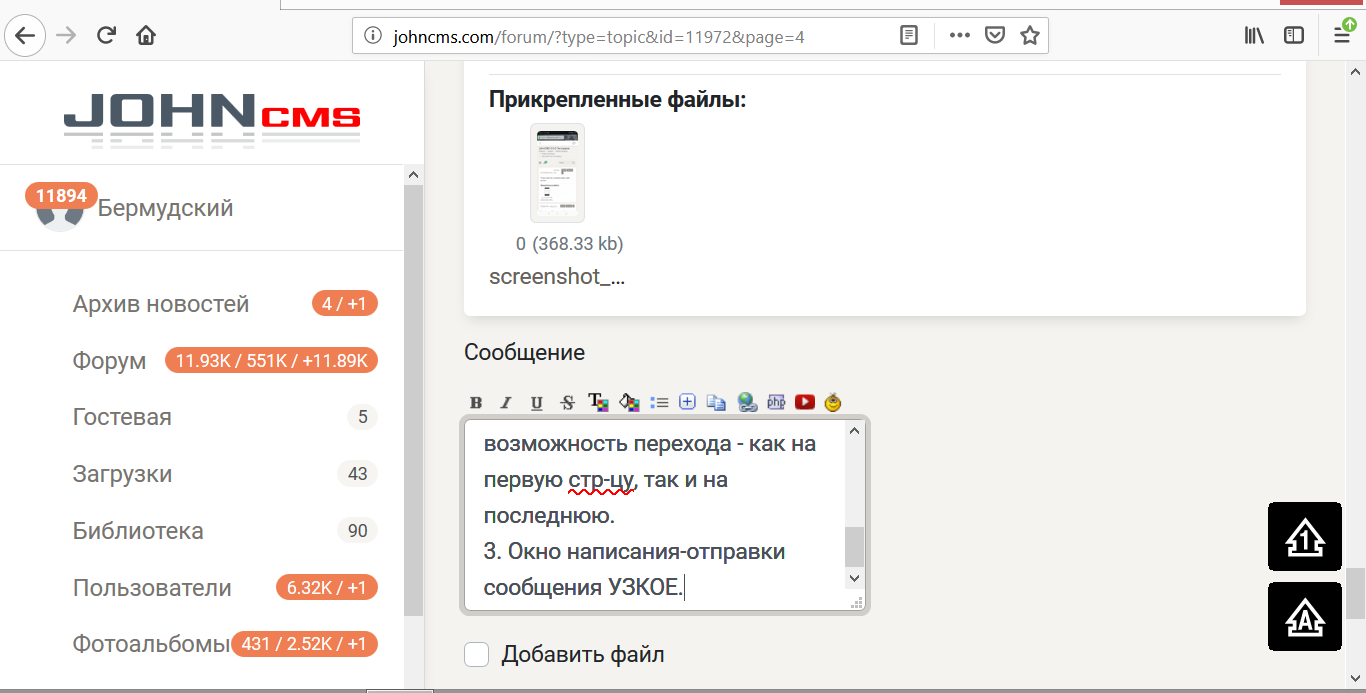This screenshot has width=1366, height=693.
Task: Go to the browser home page
Action: (x=146, y=36)
